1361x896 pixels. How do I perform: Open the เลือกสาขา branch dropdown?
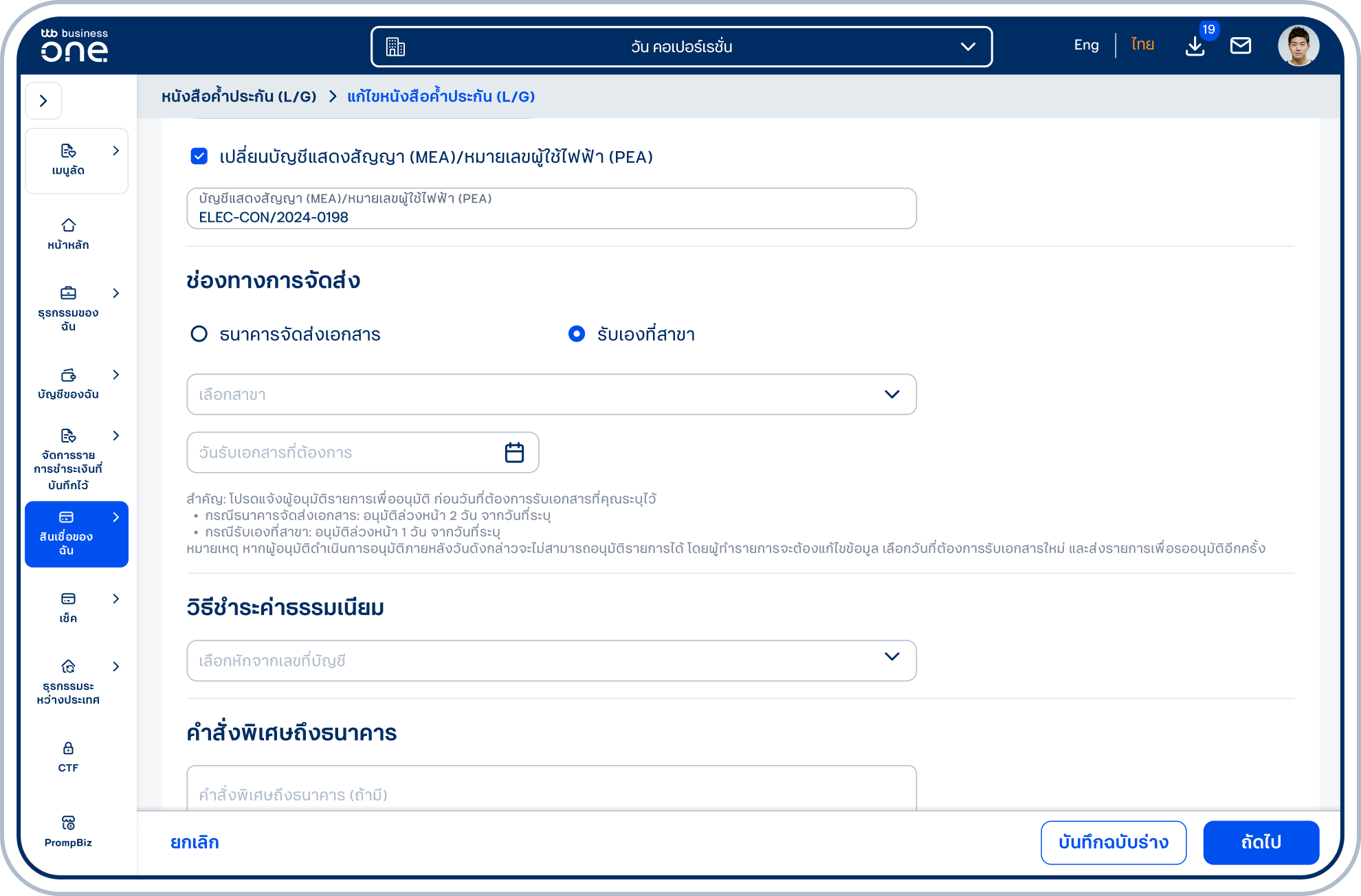pyautogui.click(x=551, y=394)
